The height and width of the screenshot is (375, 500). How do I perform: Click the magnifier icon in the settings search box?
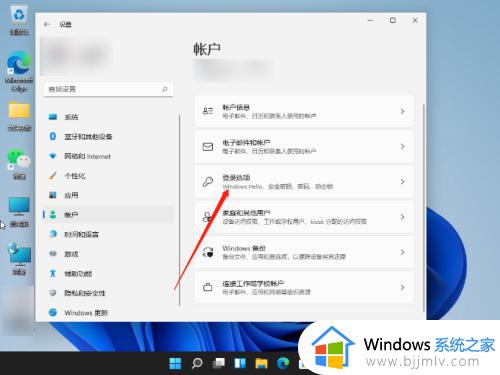165,89
